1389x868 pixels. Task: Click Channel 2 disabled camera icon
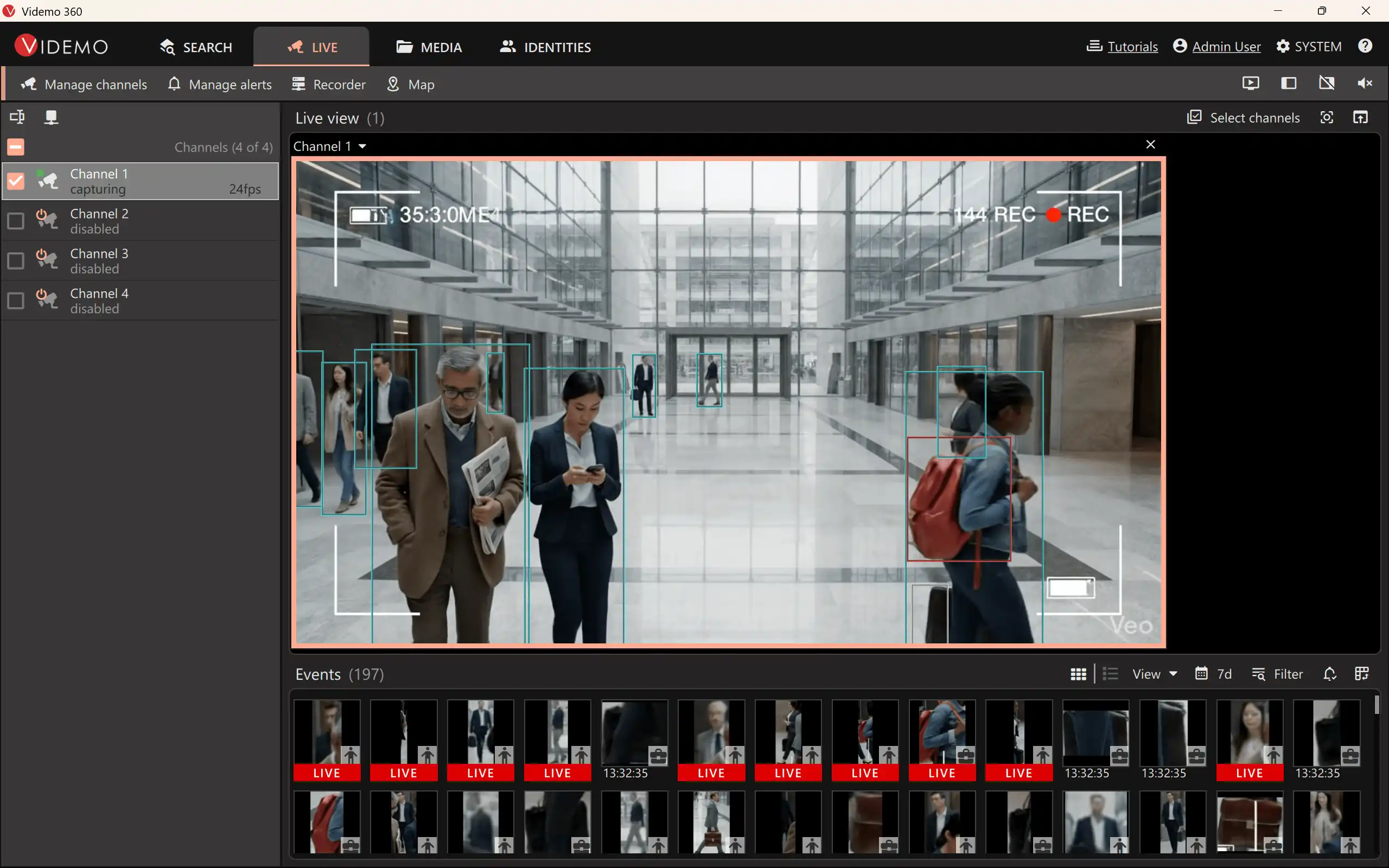point(47,220)
